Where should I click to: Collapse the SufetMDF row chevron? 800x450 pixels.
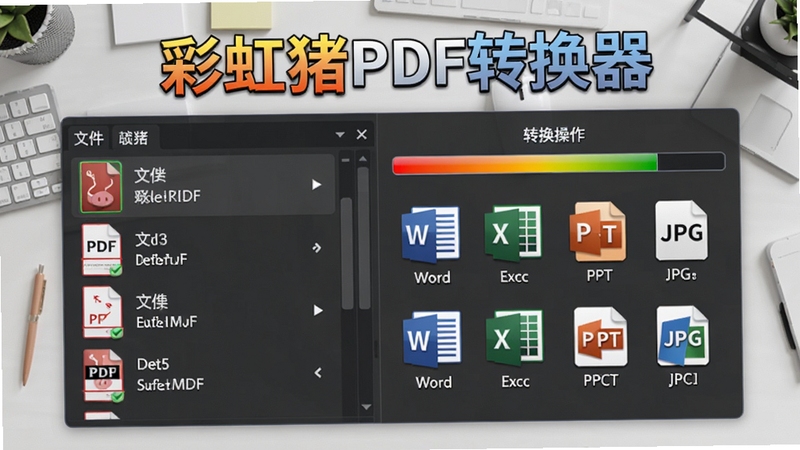click(318, 373)
